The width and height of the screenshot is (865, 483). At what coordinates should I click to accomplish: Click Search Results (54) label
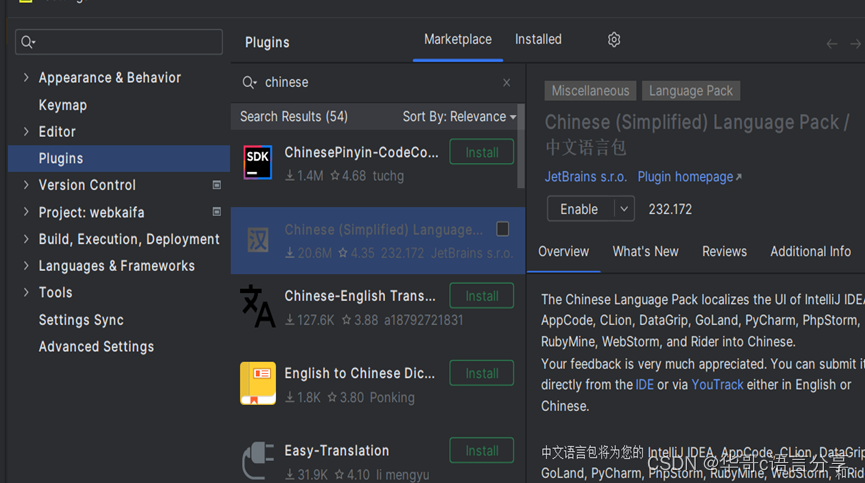(293, 117)
